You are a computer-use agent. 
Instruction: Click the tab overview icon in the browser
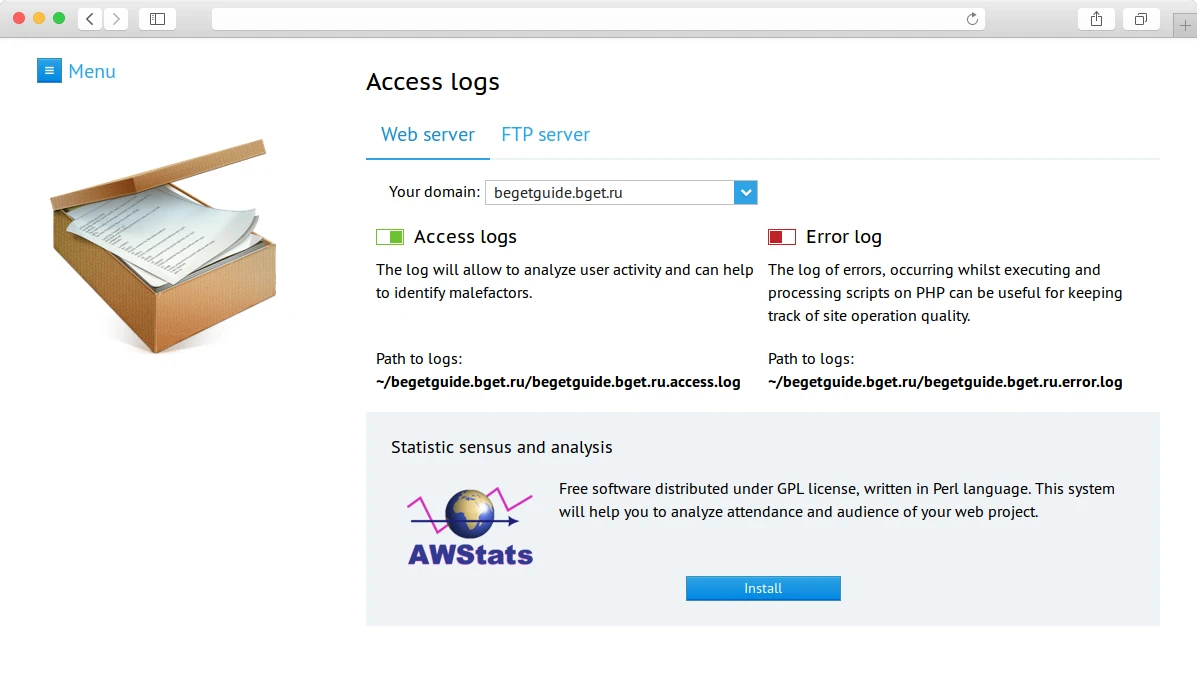1141,18
